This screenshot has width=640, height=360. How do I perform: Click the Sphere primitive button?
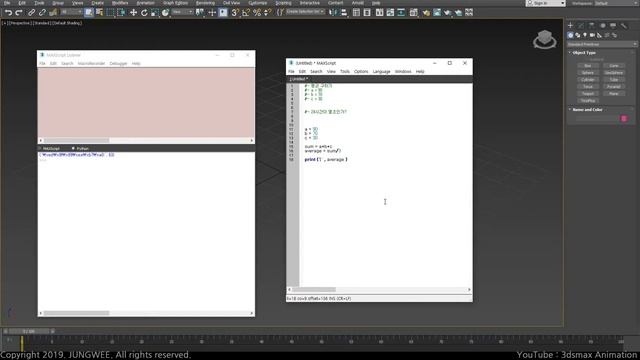(x=587, y=73)
